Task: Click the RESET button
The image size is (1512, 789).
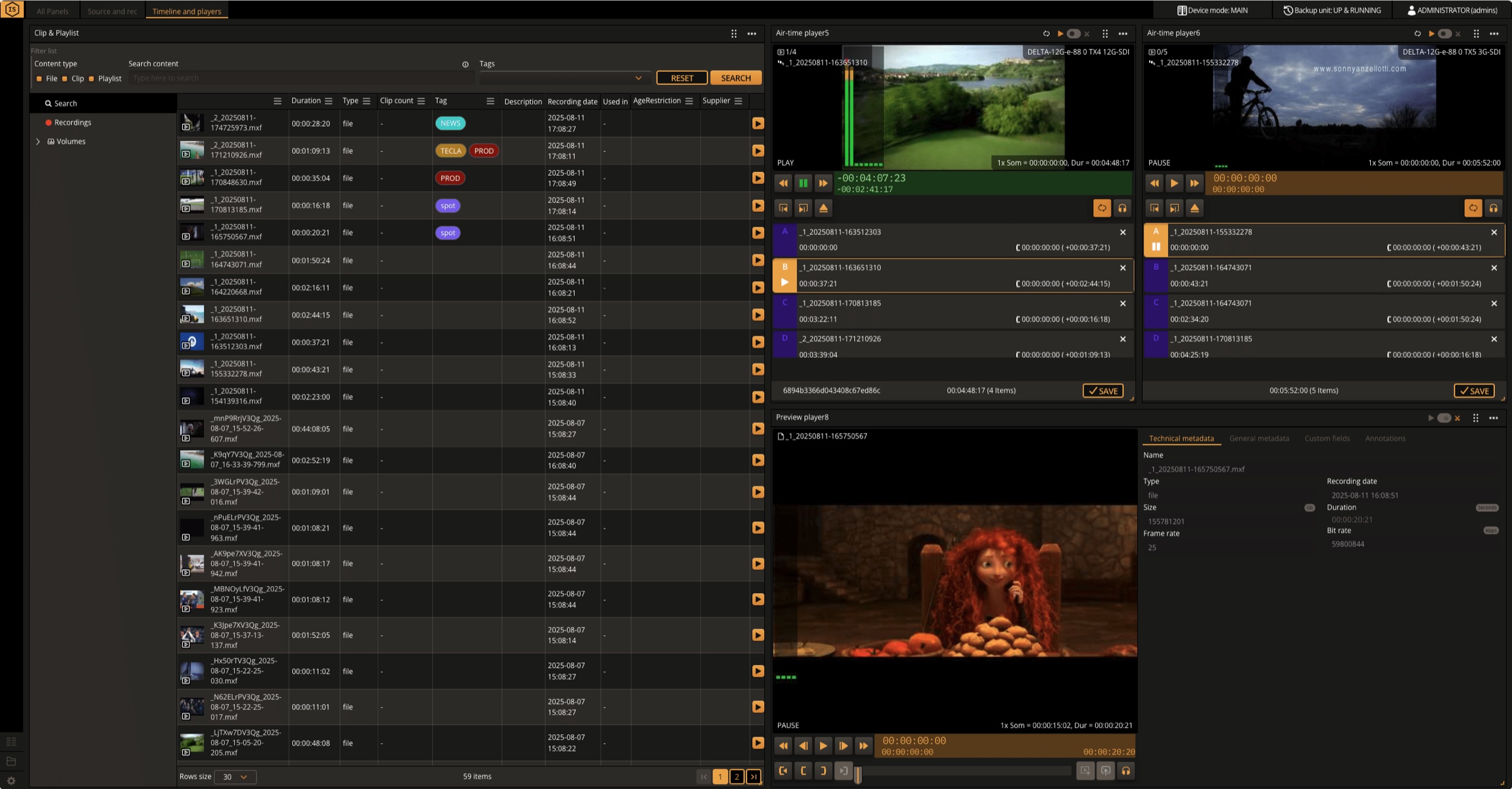Action: pos(682,78)
